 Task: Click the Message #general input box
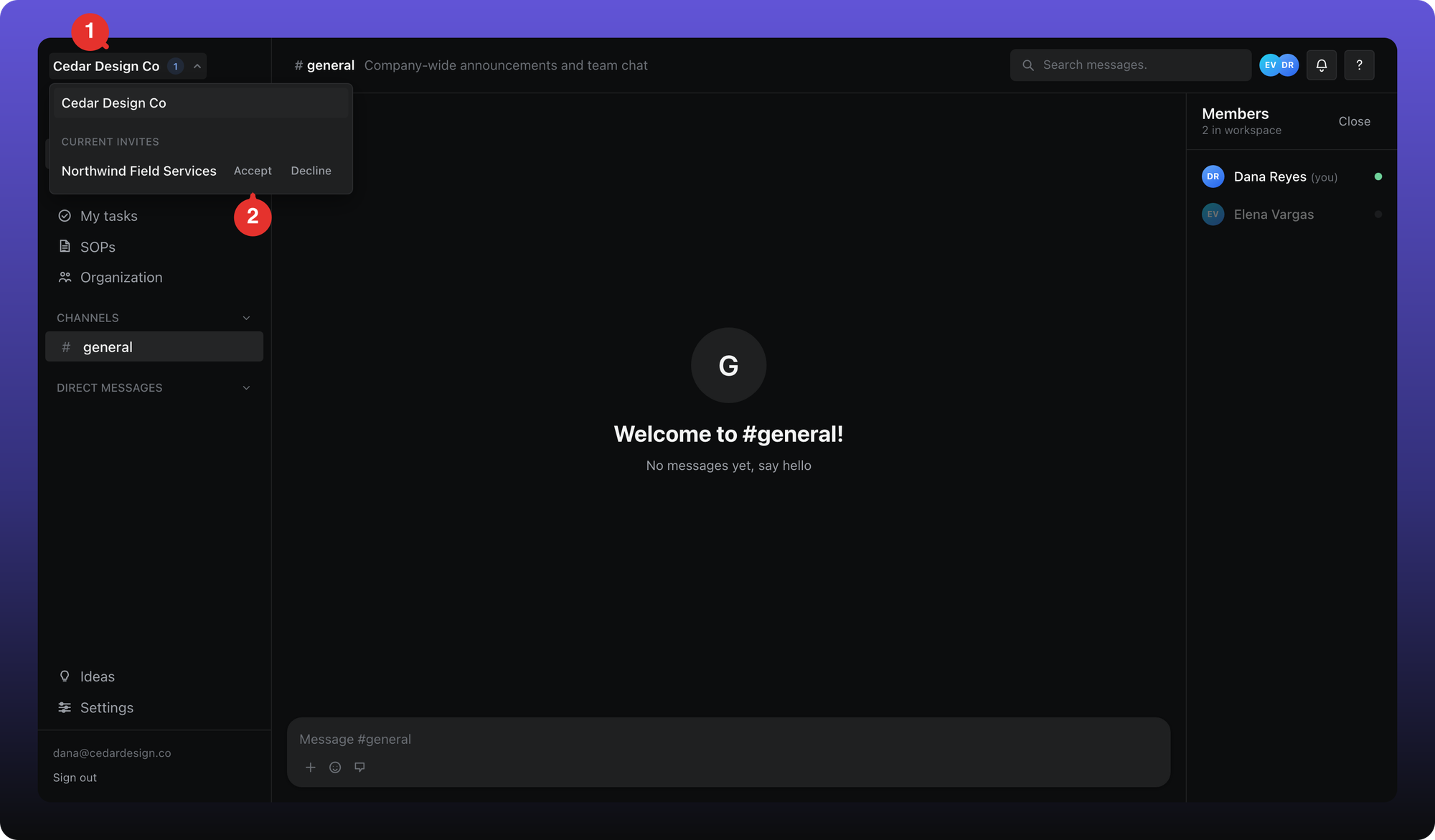728,740
